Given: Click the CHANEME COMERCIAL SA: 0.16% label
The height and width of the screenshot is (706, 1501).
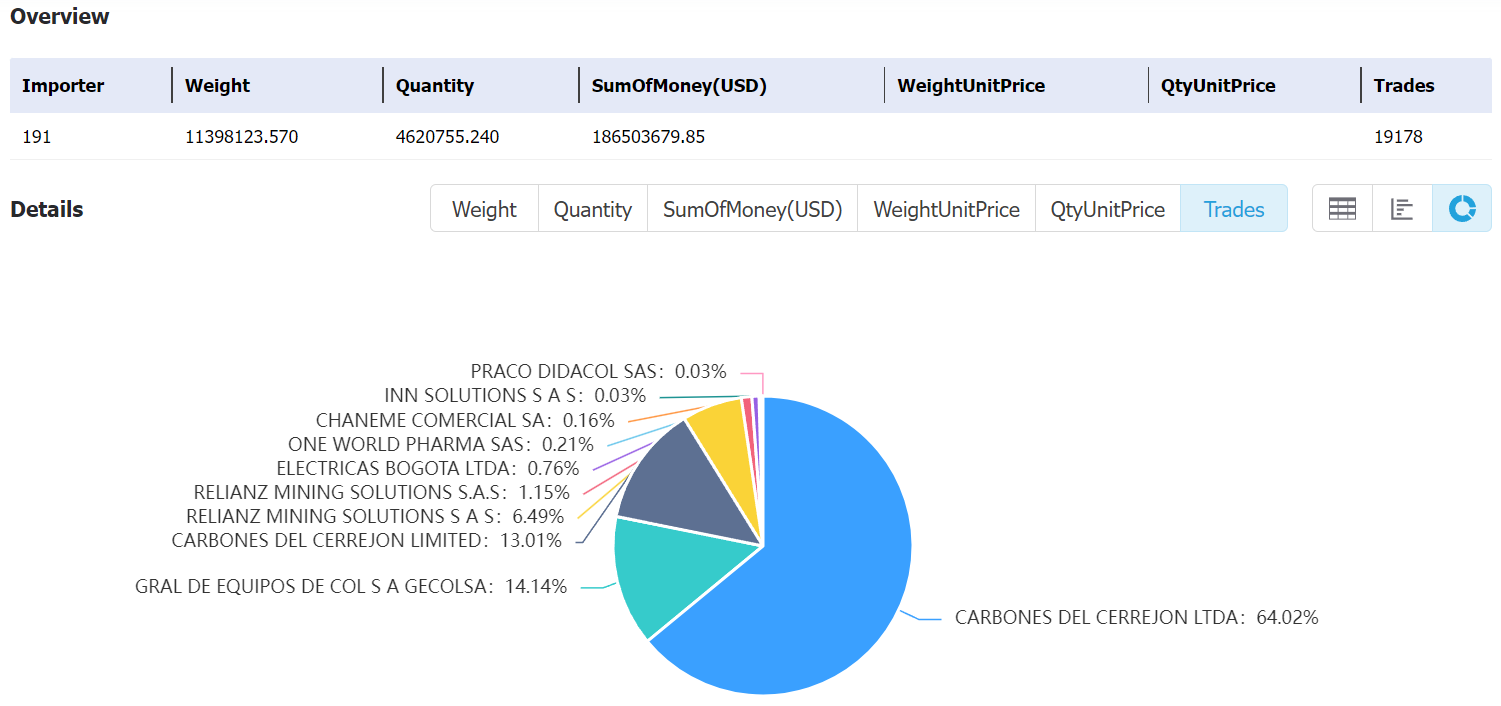Looking at the screenshot, I should [x=465, y=420].
